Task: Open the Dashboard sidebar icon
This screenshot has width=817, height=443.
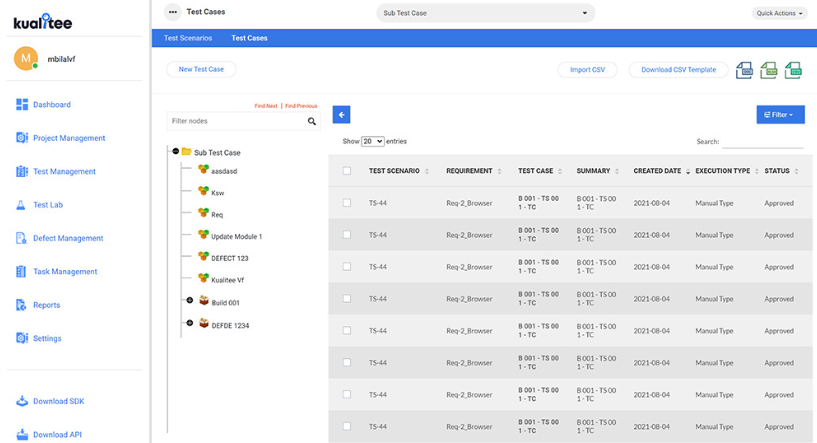Action: pyautogui.click(x=22, y=105)
